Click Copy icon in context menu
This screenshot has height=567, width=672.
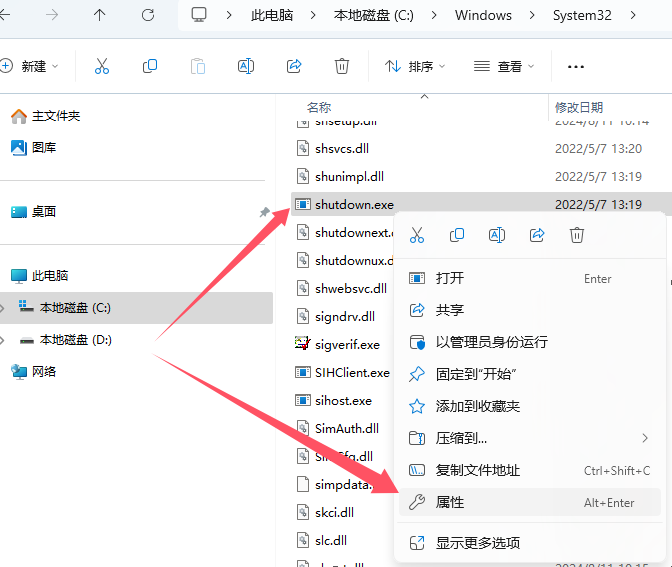pos(457,235)
